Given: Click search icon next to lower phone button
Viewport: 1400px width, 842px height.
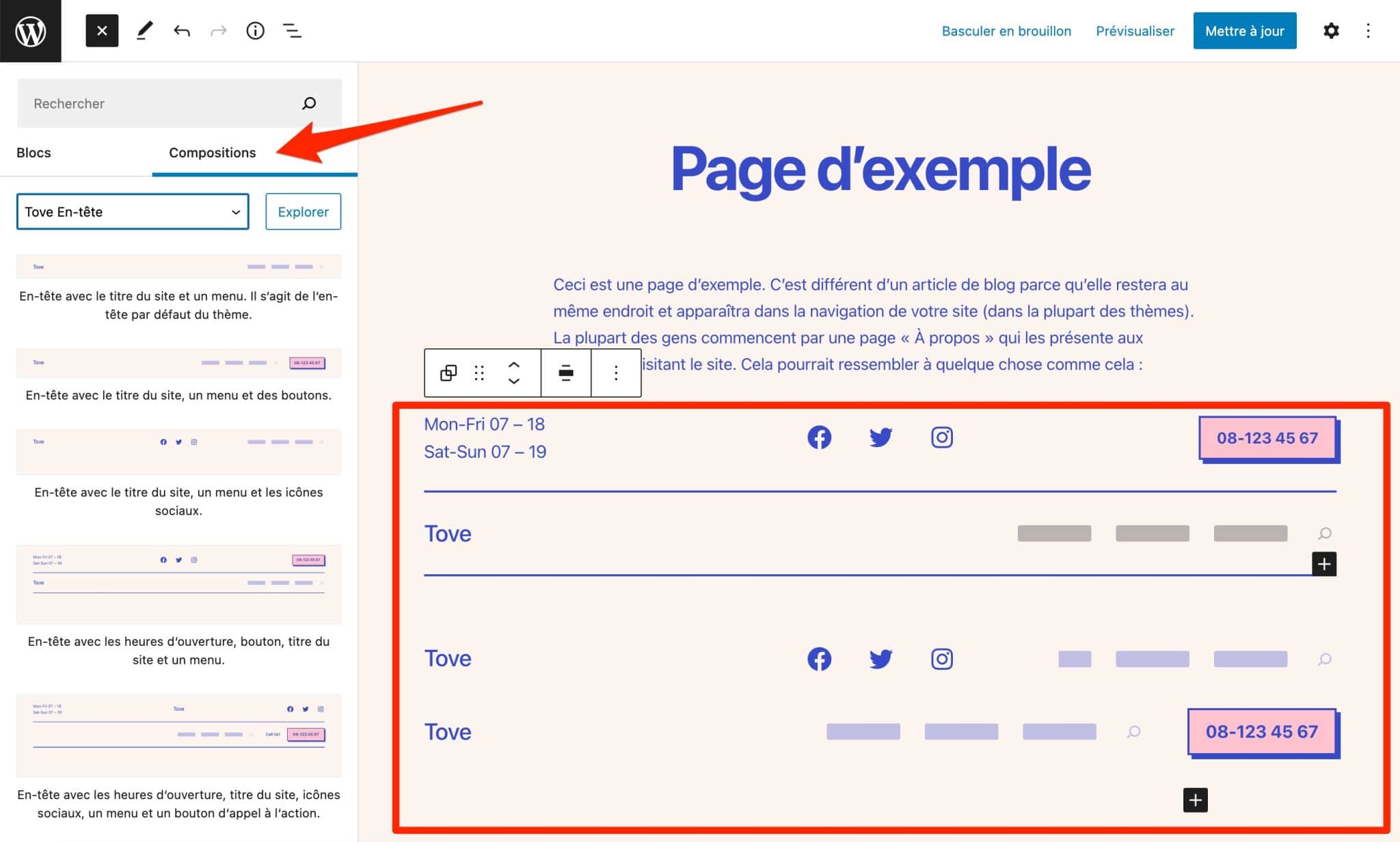Looking at the screenshot, I should (1133, 732).
